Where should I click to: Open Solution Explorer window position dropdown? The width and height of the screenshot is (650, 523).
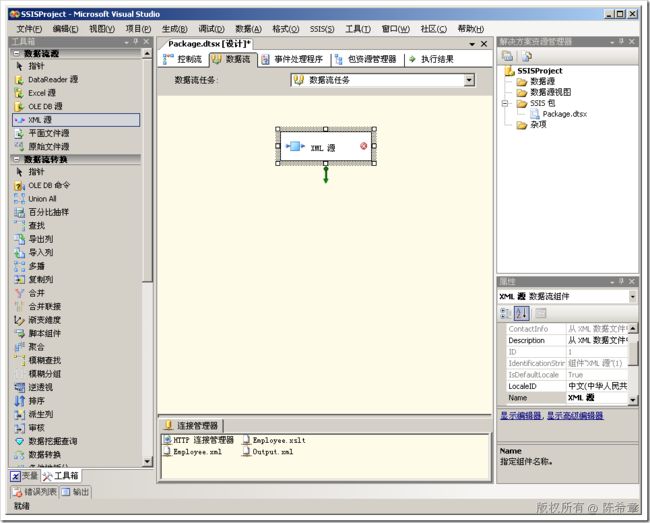612,42
